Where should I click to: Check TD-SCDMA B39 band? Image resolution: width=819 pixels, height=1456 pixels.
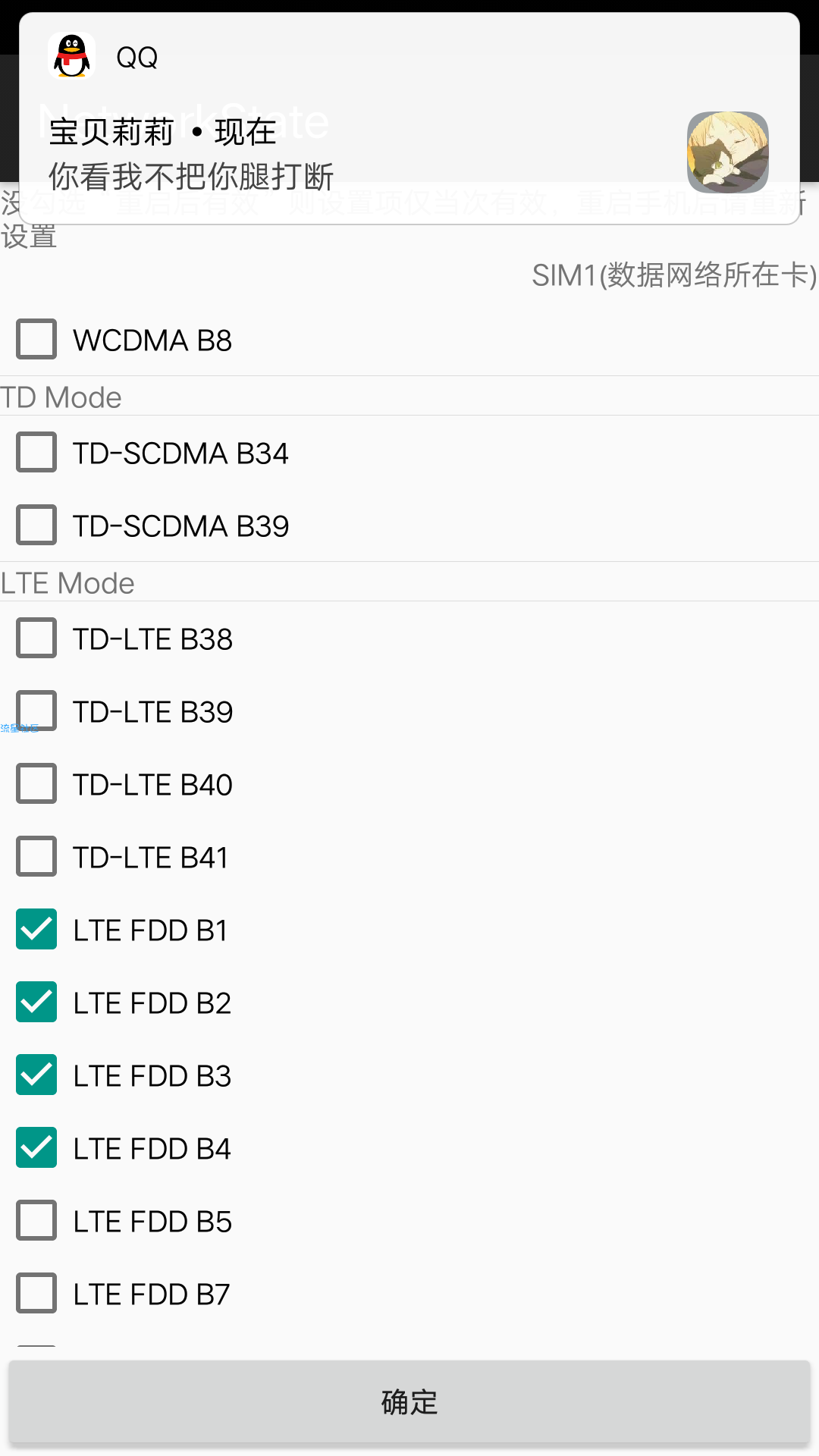tap(36, 525)
